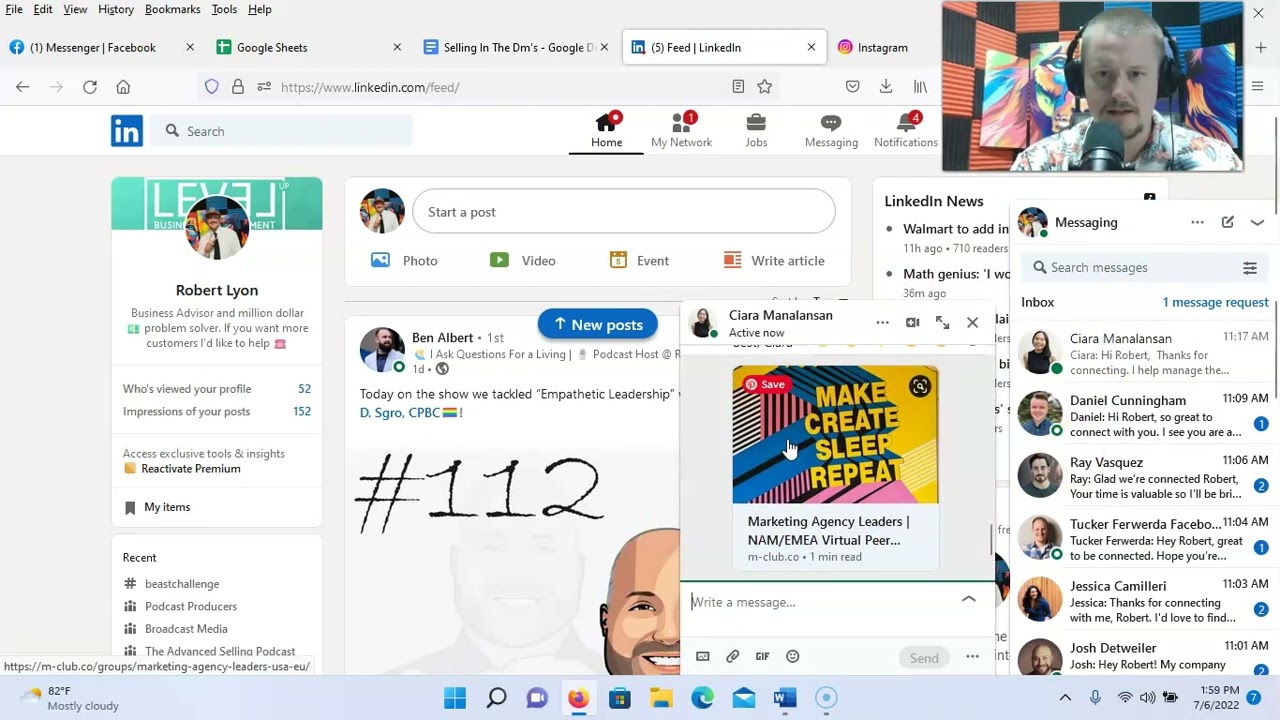
Task: Open My Network nav icon
Action: point(681,131)
